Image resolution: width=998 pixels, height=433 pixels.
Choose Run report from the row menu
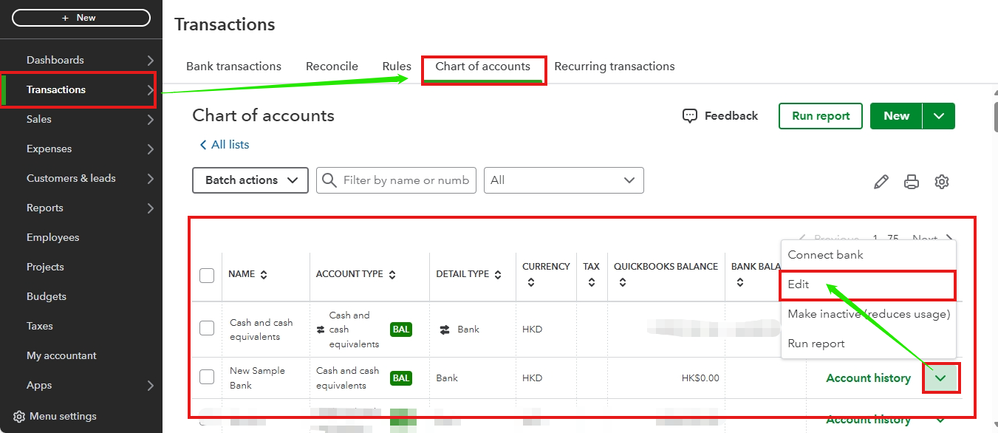coord(869,344)
